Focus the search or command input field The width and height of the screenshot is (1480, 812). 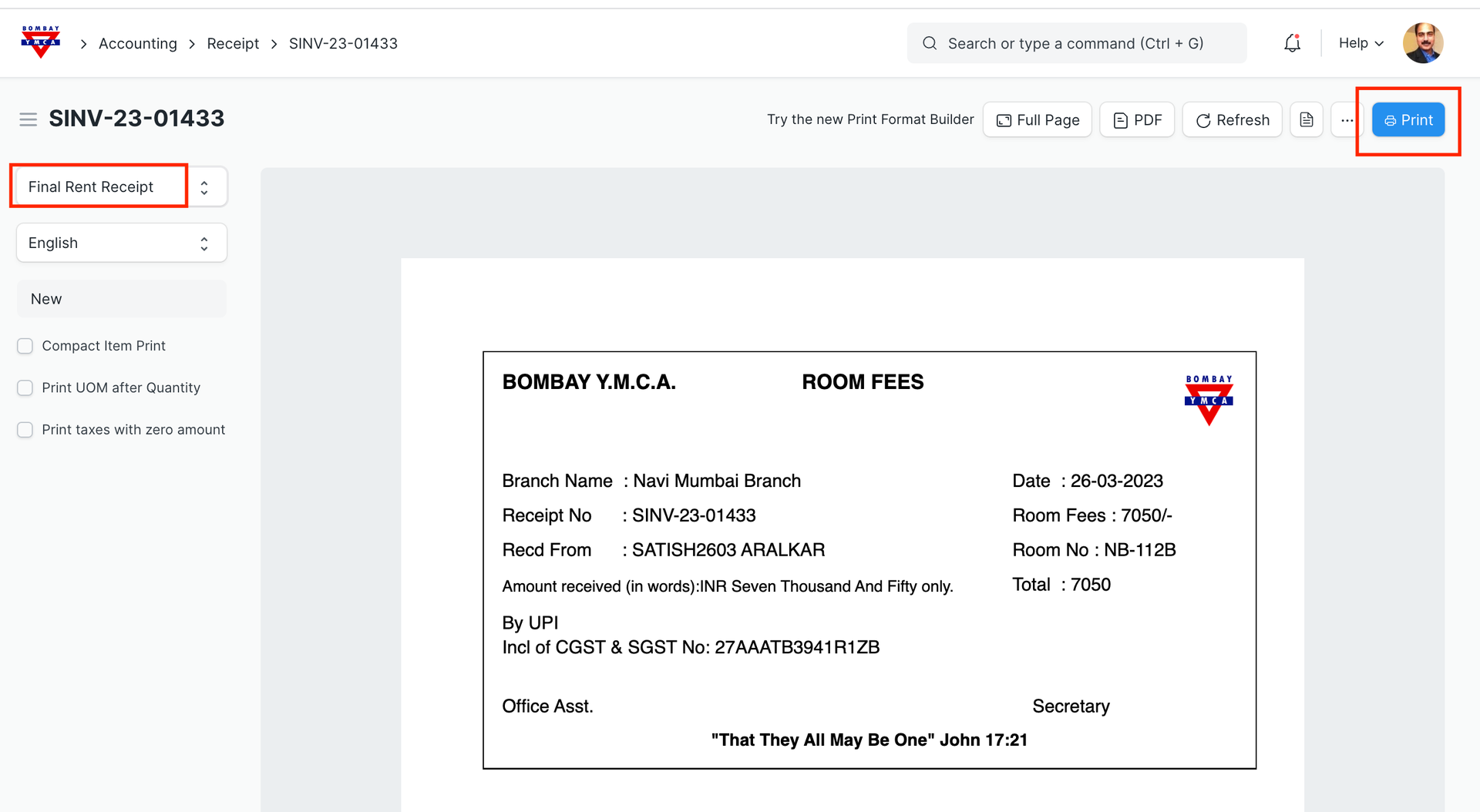pyautogui.click(x=1075, y=43)
